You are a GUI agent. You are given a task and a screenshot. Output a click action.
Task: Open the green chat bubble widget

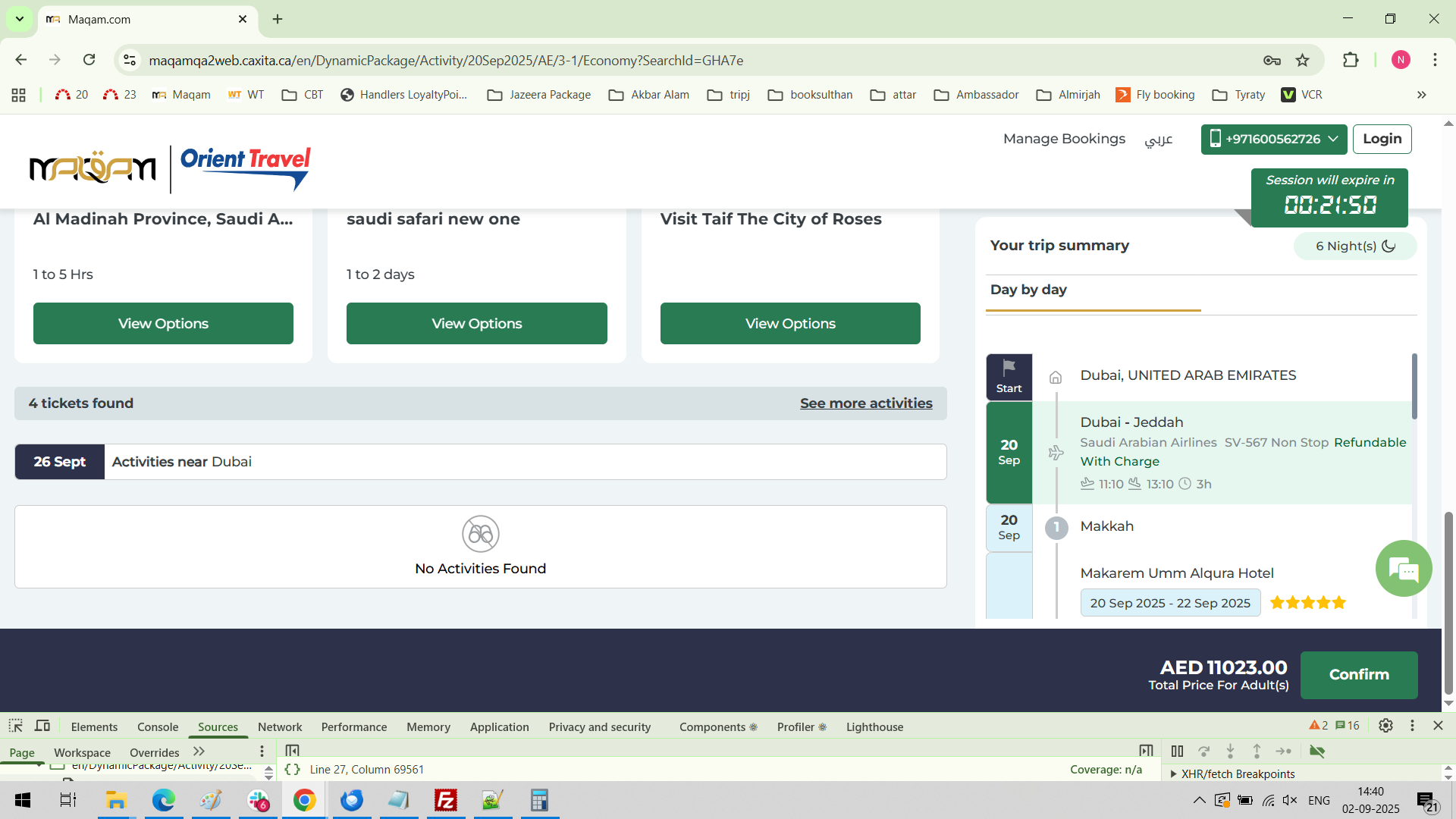click(x=1404, y=569)
